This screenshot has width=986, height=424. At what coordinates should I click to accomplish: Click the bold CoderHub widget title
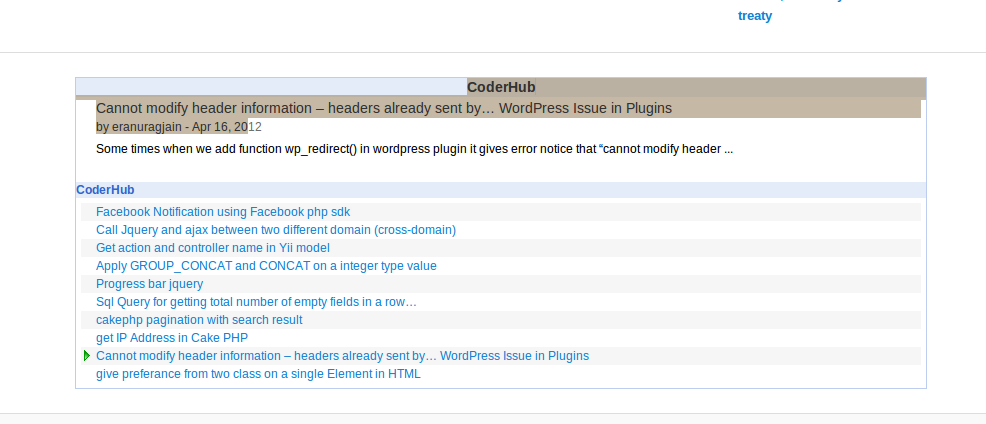click(501, 87)
